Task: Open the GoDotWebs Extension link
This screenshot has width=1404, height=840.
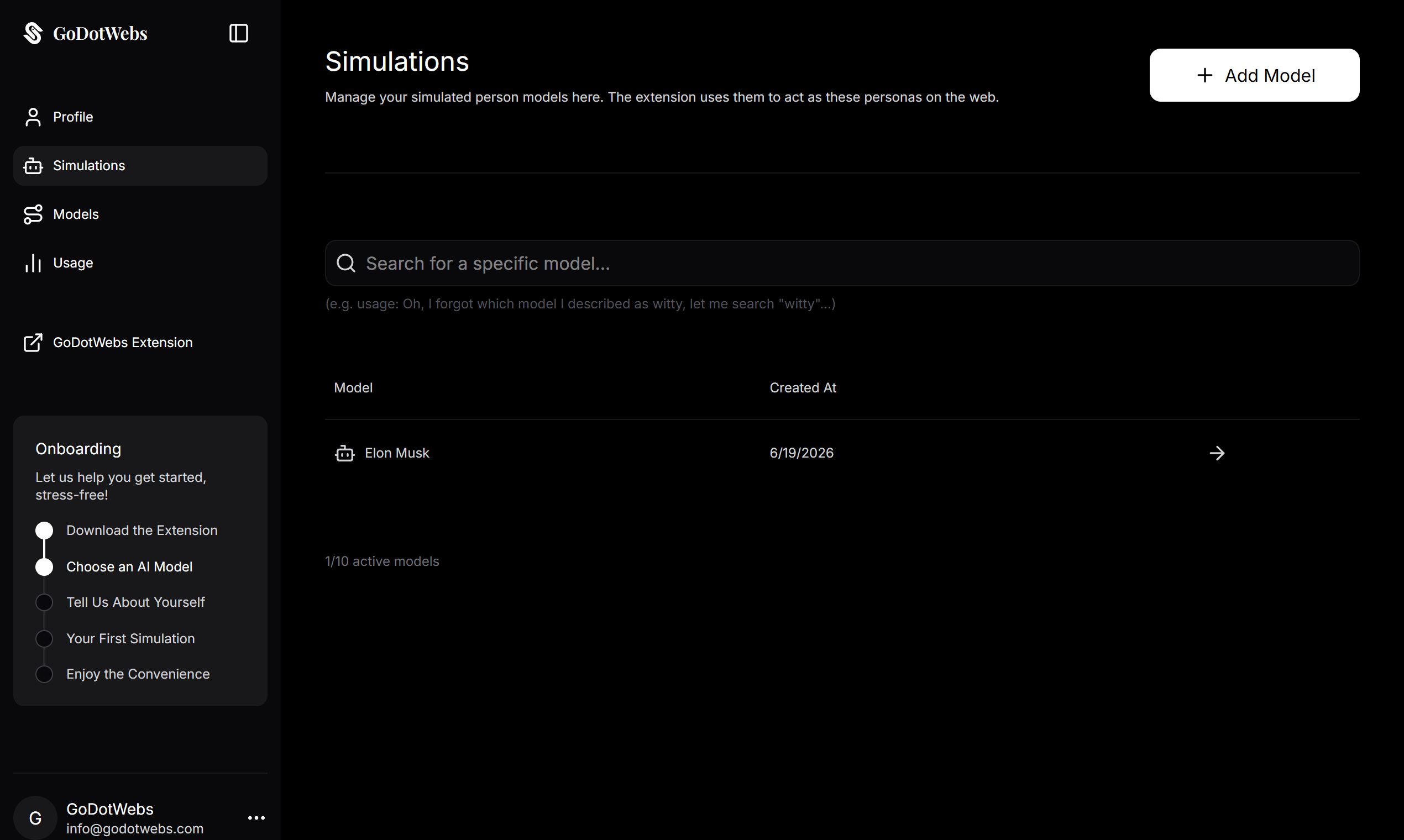Action: [x=140, y=343]
